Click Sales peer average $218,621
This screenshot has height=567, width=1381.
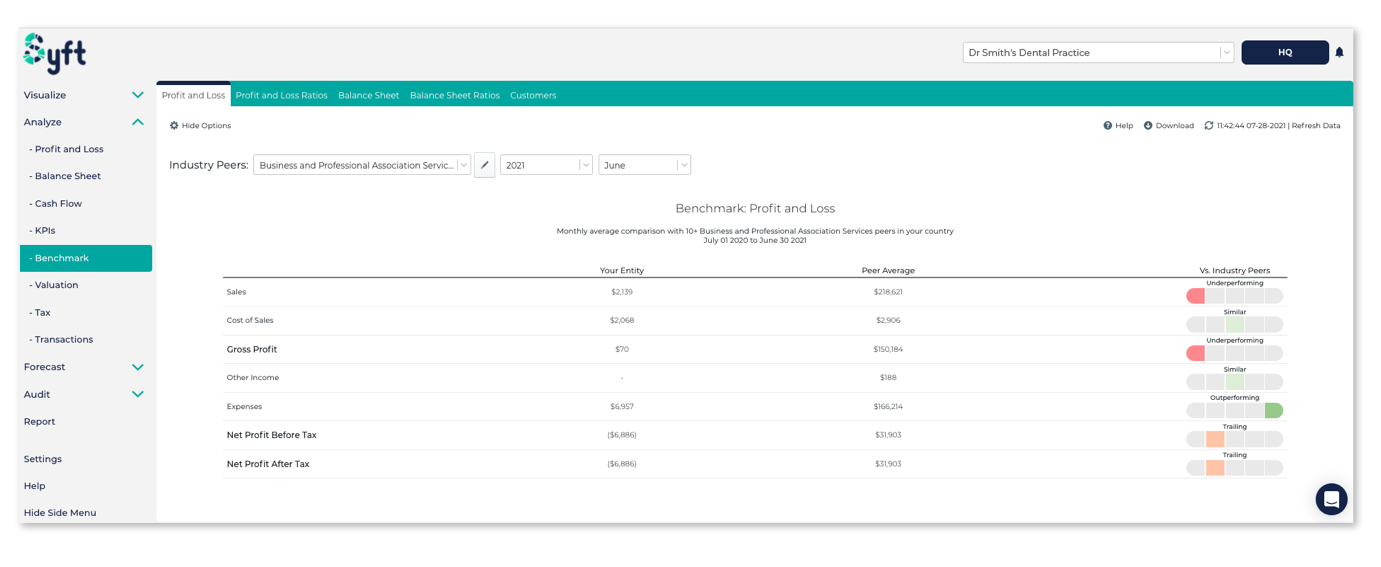888,292
